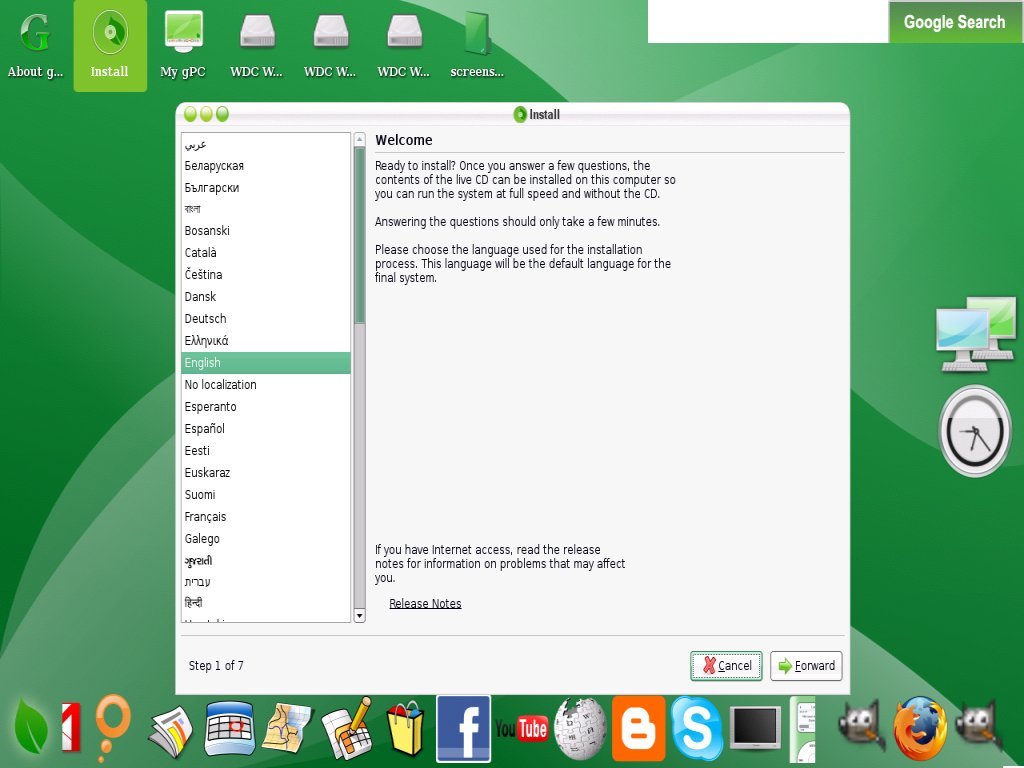Select the عربي language entry
The height and width of the screenshot is (768, 1024).
click(266, 144)
